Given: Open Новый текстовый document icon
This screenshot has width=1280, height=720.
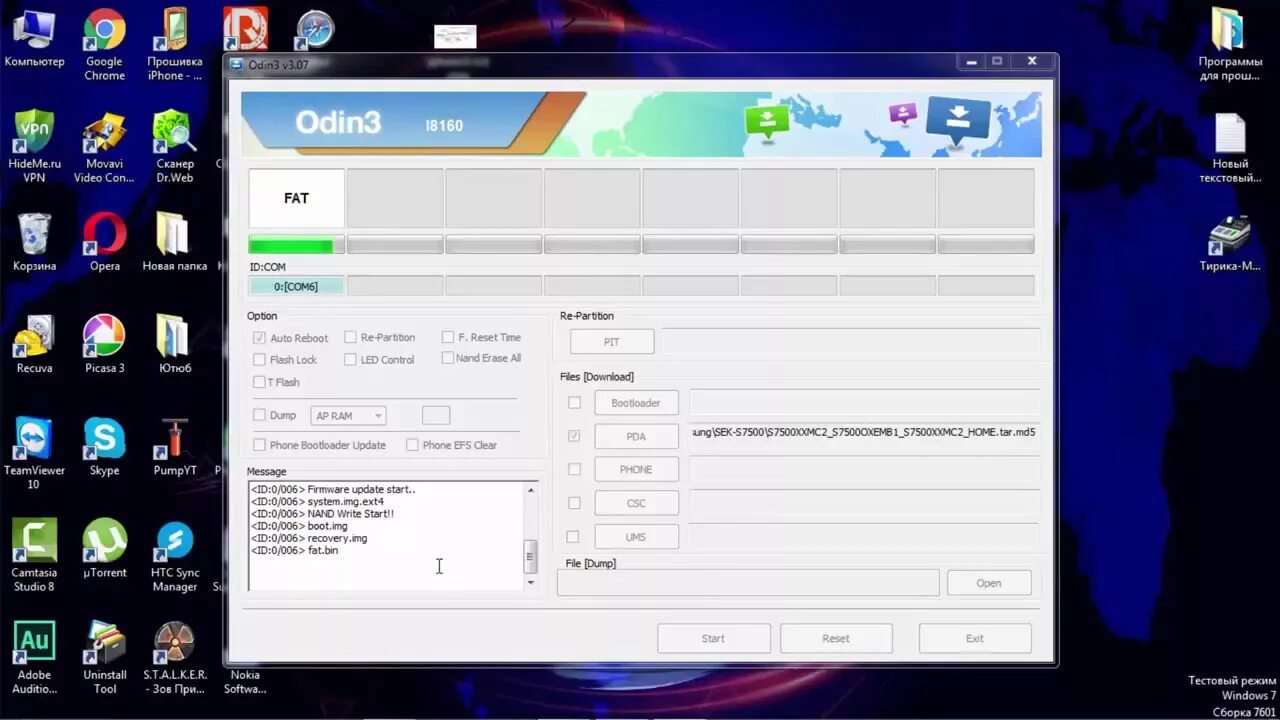Looking at the screenshot, I should [1229, 147].
